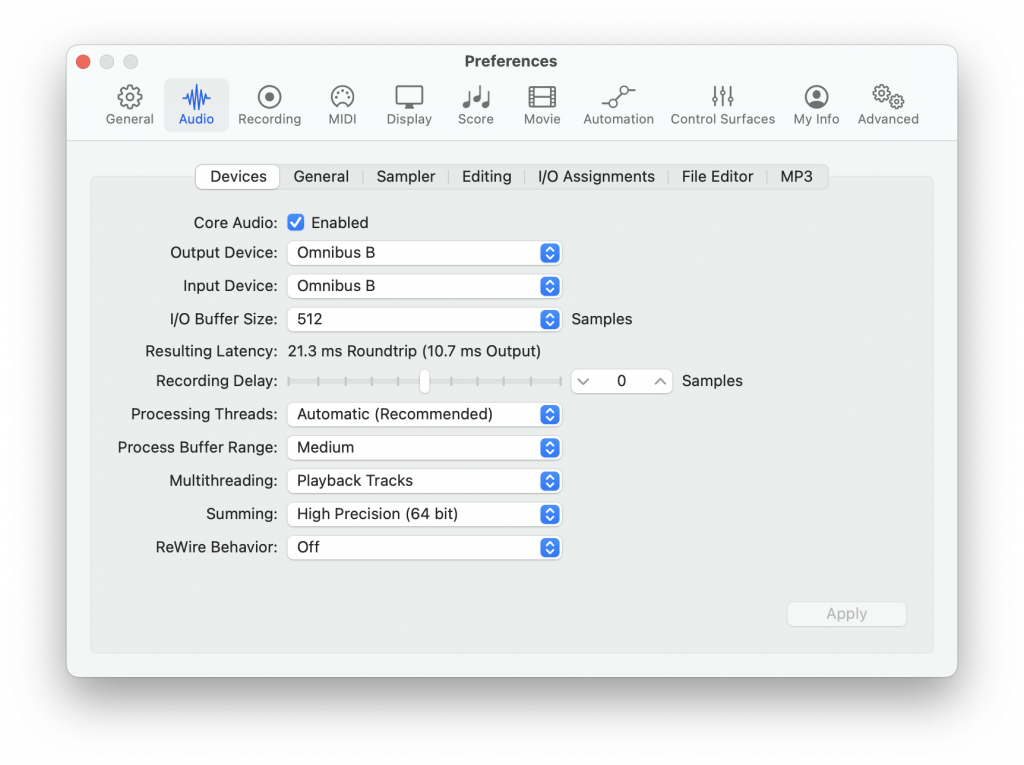Switch to the General sub-tab
Viewport: 1024px width, 765px height.
coord(321,177)
